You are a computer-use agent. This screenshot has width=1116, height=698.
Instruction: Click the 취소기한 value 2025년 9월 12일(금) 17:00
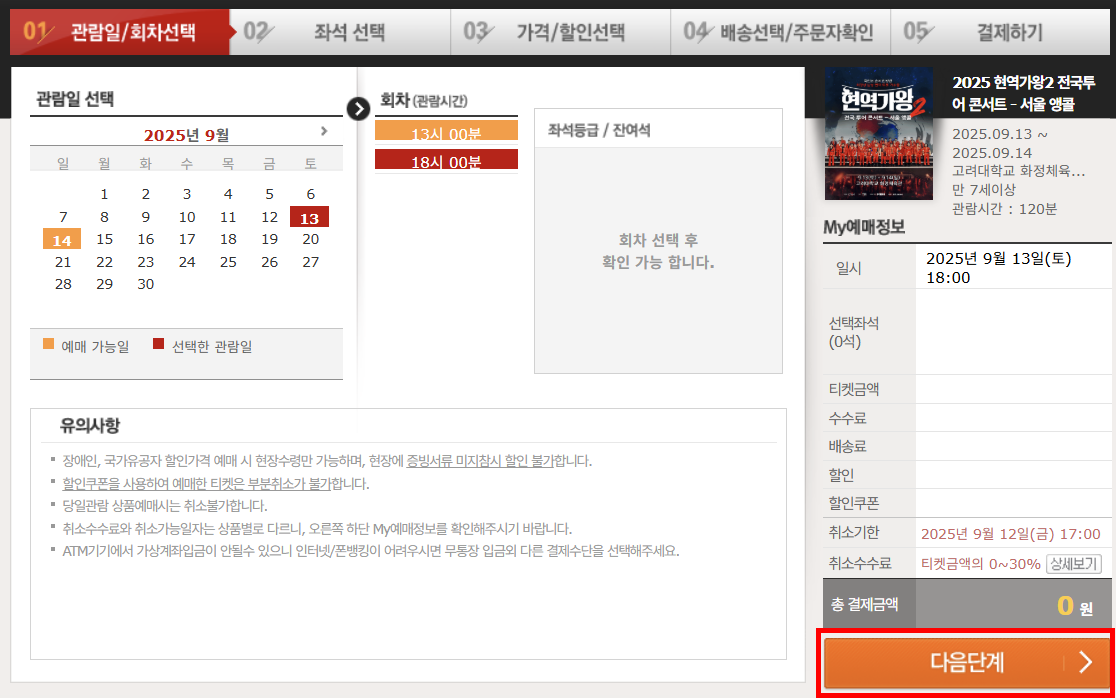click(x=1011, y=534)
